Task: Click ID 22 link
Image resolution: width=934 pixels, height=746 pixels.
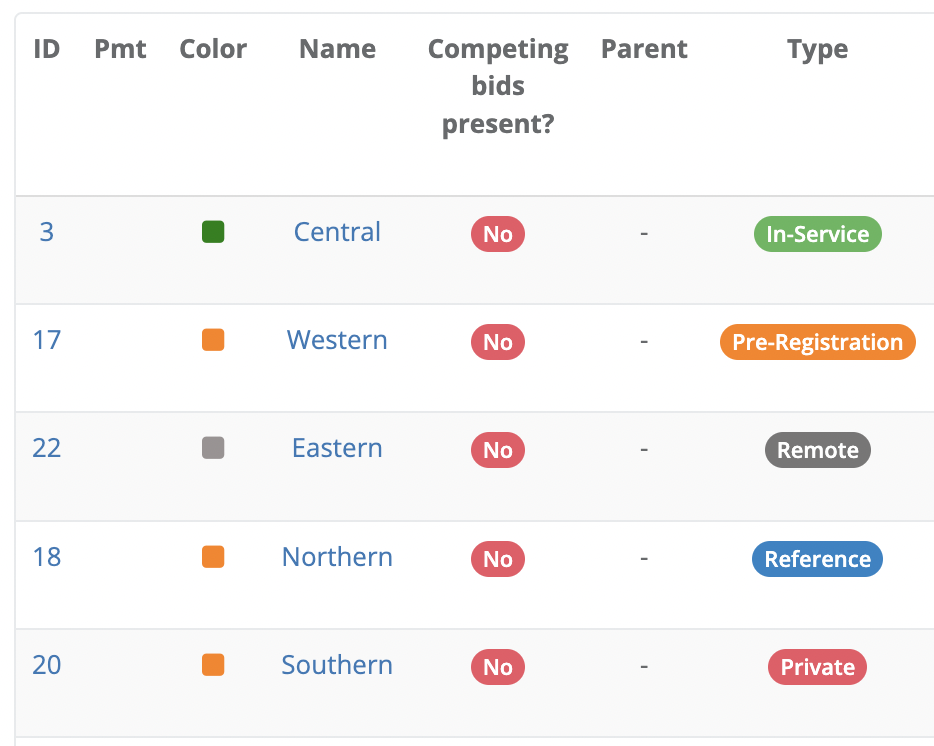Action: [x=47, y=448]
